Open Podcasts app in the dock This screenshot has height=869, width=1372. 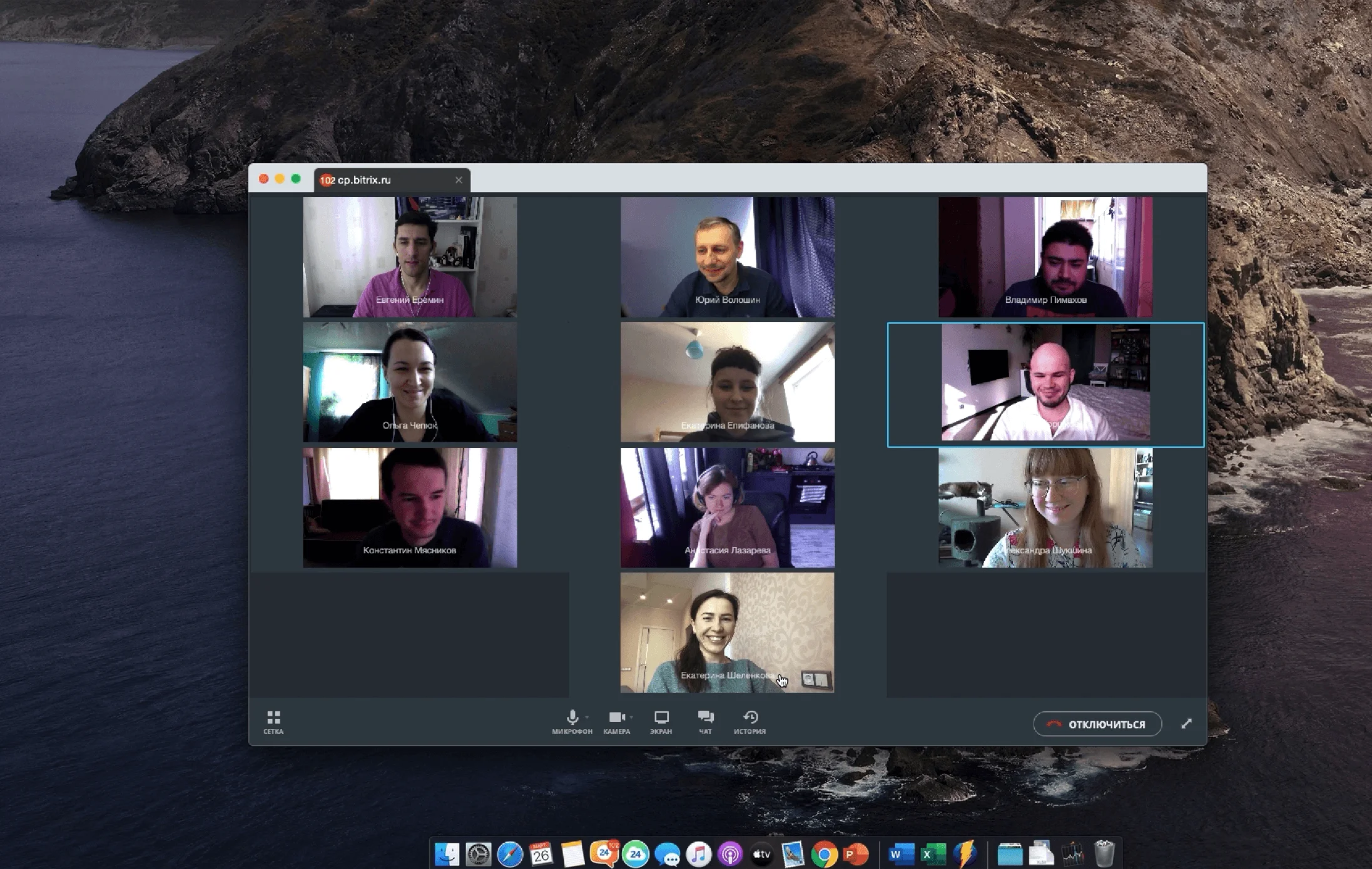pos(730,855)
